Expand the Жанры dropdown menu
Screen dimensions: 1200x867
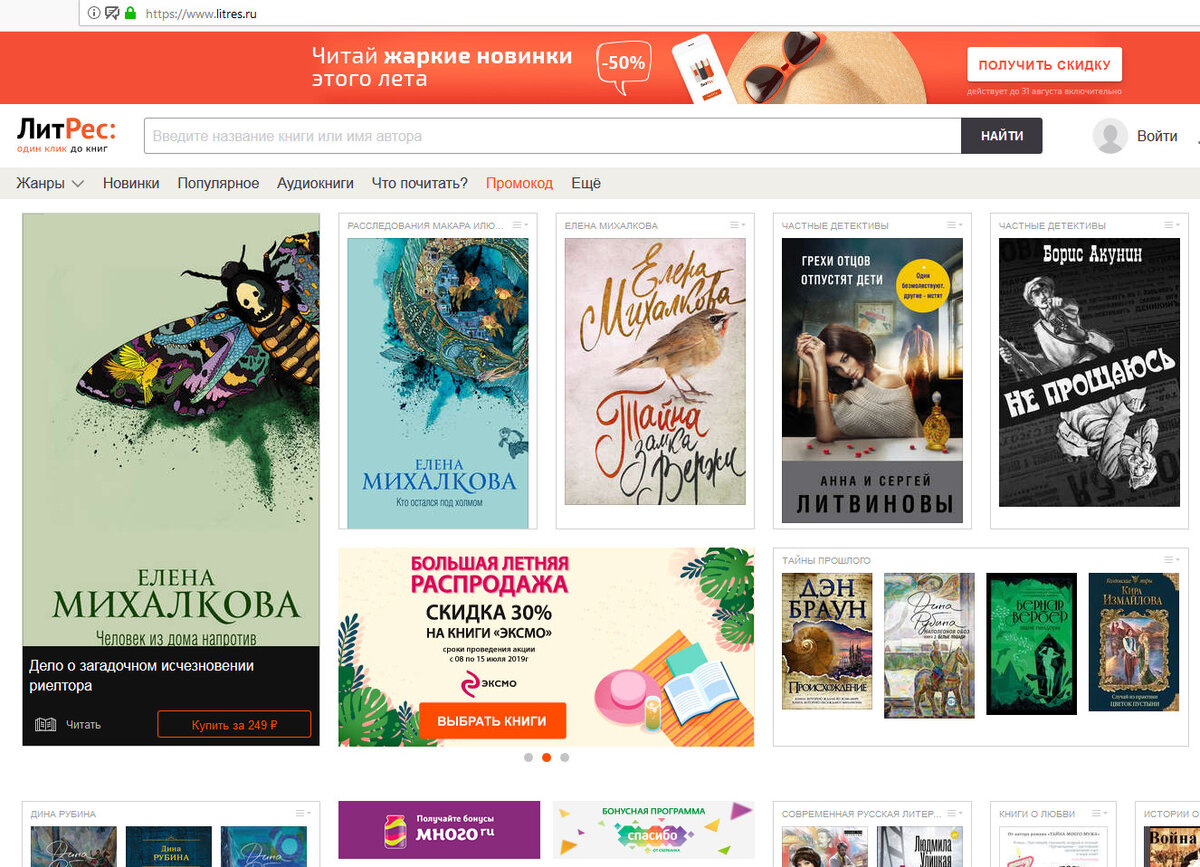tap(50, 183)
